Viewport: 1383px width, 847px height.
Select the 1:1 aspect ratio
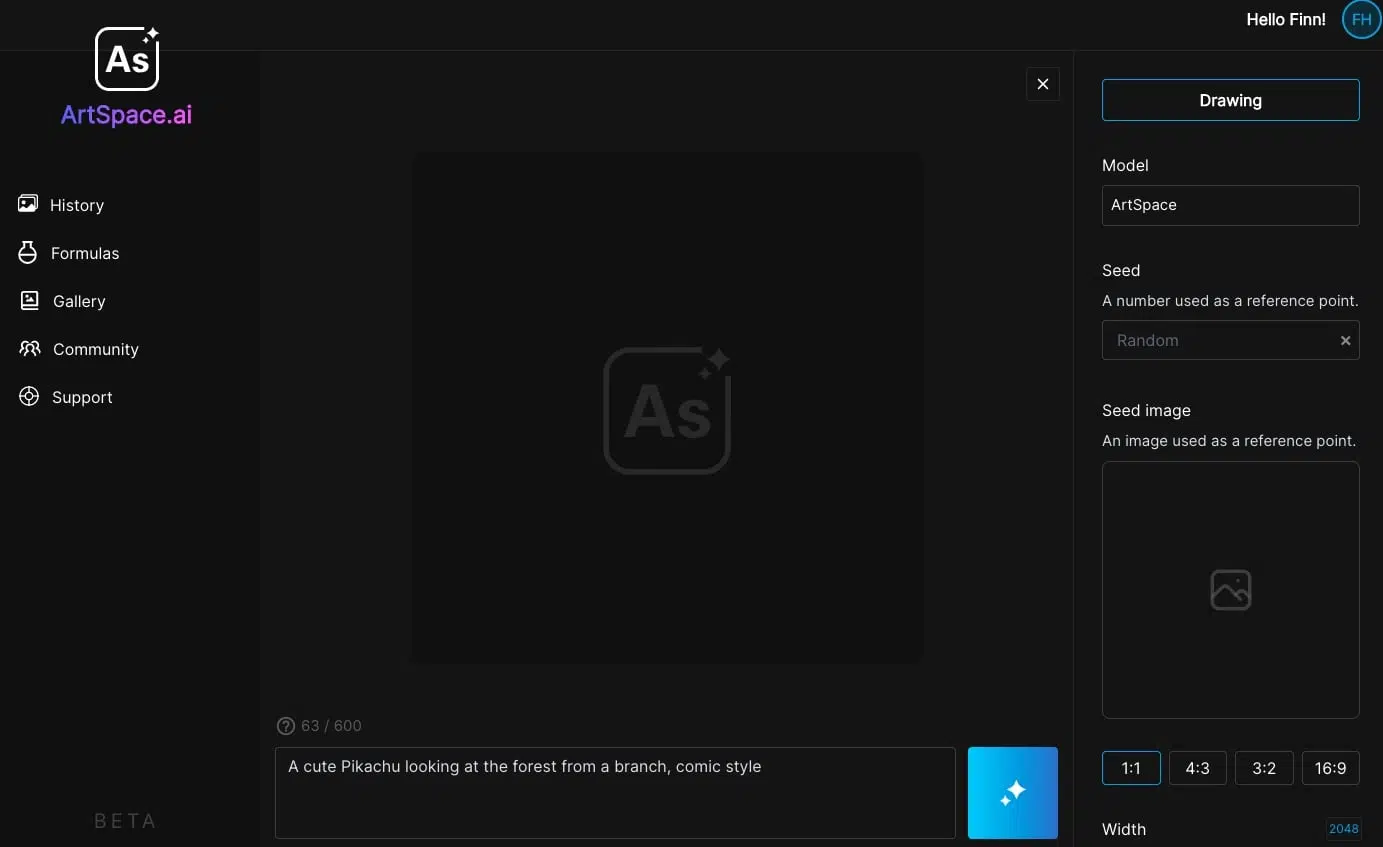(x=1131, y=768)
